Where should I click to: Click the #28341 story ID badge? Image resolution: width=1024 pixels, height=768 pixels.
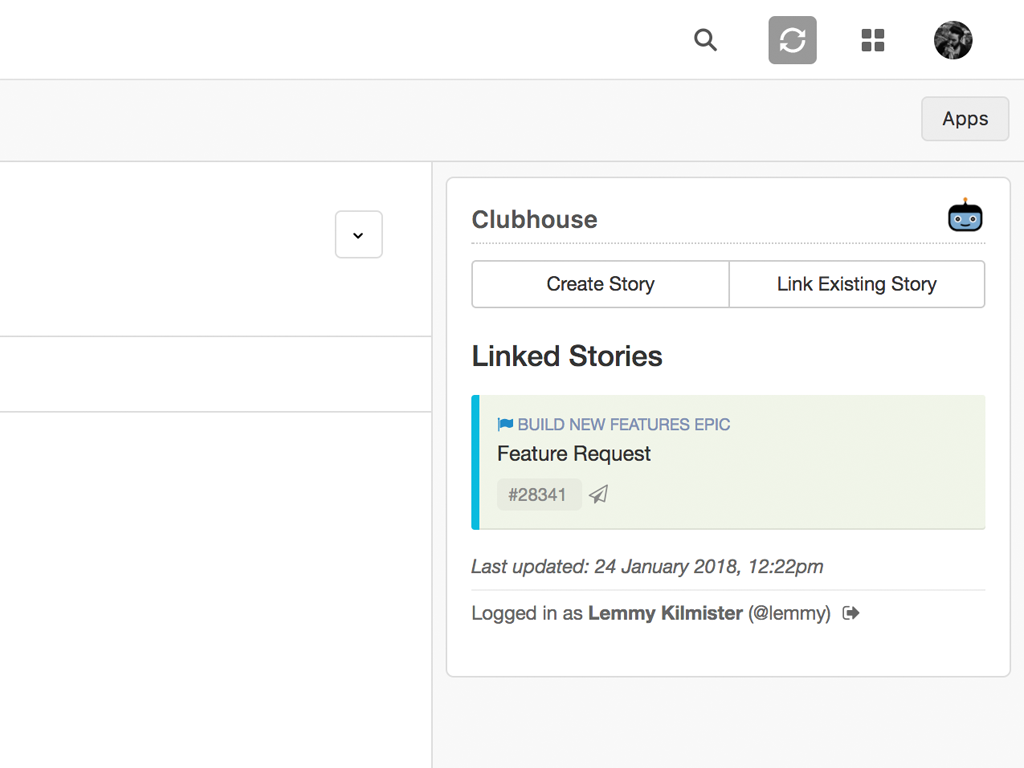(x=538, y=495)
